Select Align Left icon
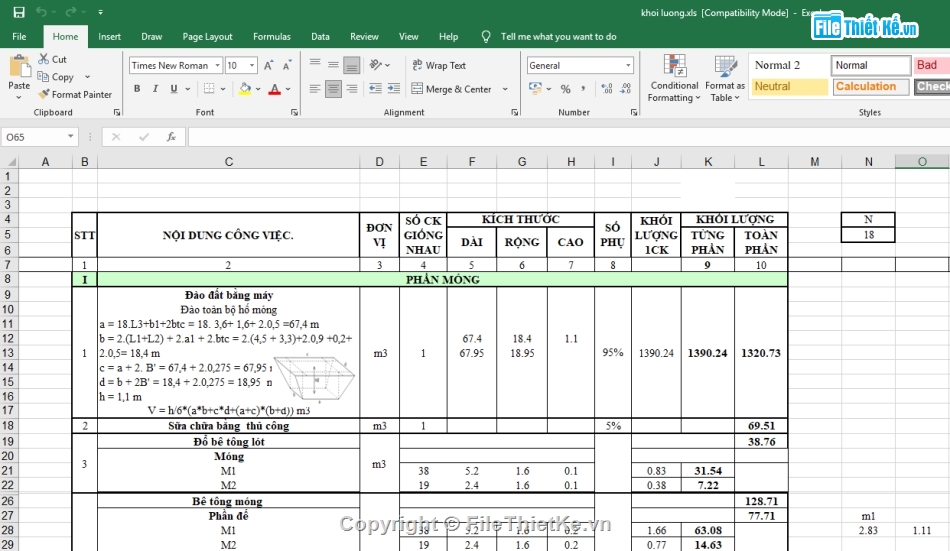This screenshot has width=950, height=551. point(315,89)
